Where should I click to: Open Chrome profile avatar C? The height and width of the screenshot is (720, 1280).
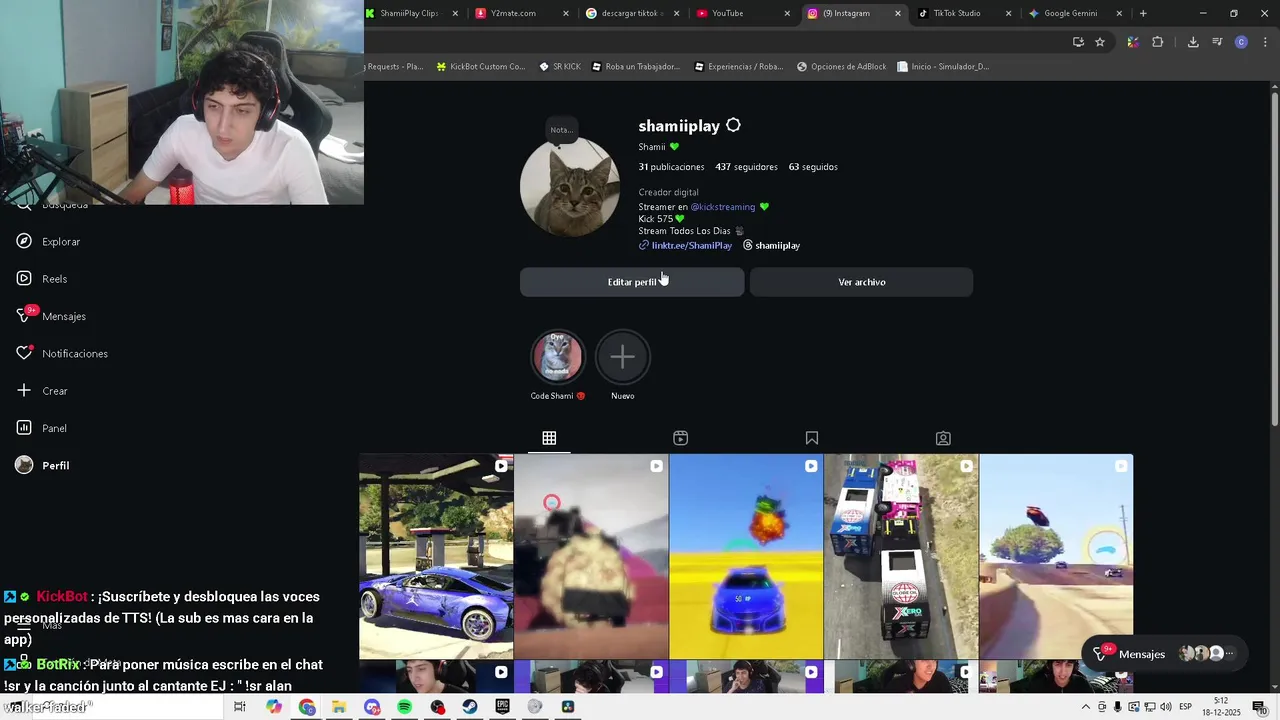point(1241,42)
